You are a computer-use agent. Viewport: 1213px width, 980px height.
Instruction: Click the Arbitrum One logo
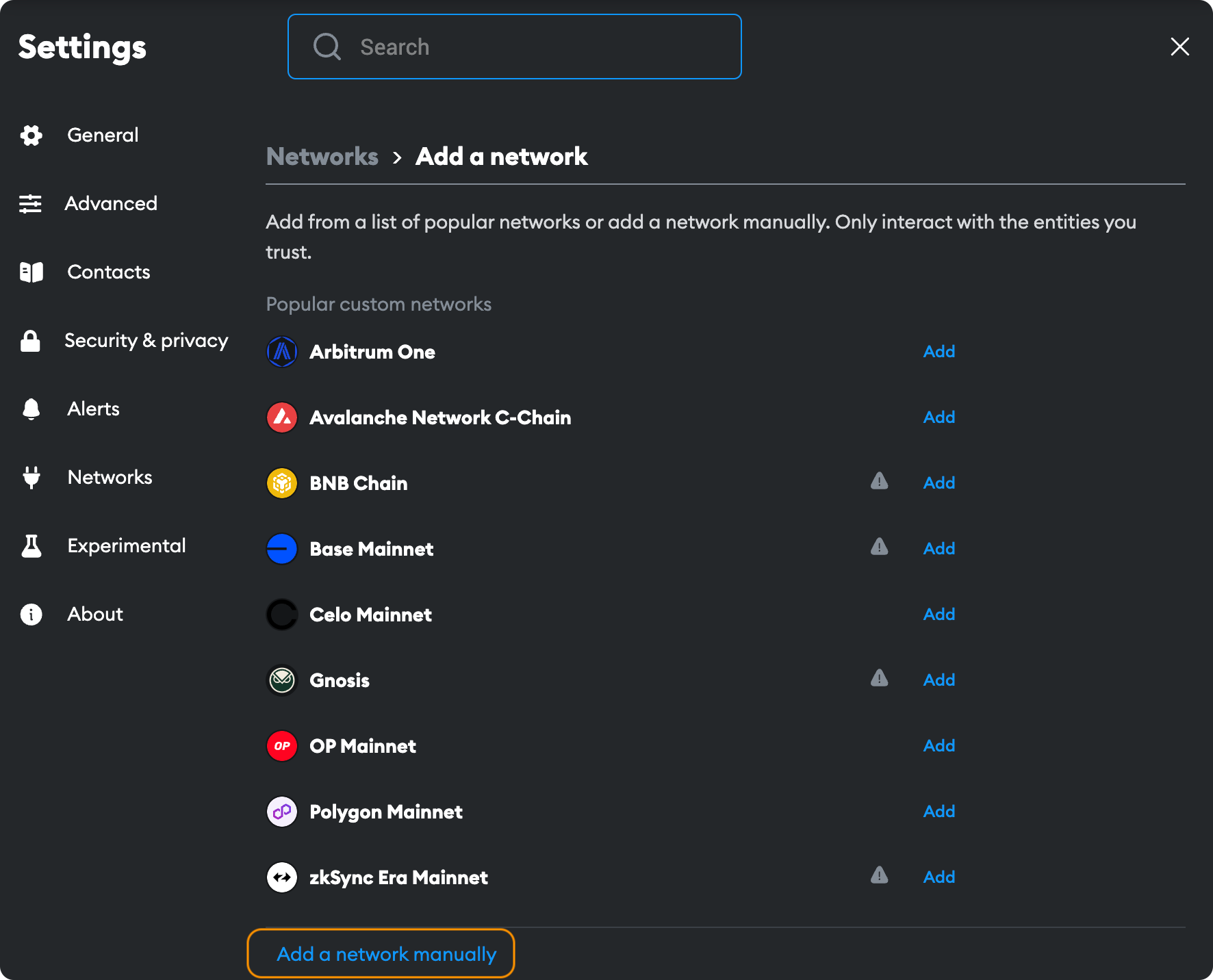(x=282, y=352)
